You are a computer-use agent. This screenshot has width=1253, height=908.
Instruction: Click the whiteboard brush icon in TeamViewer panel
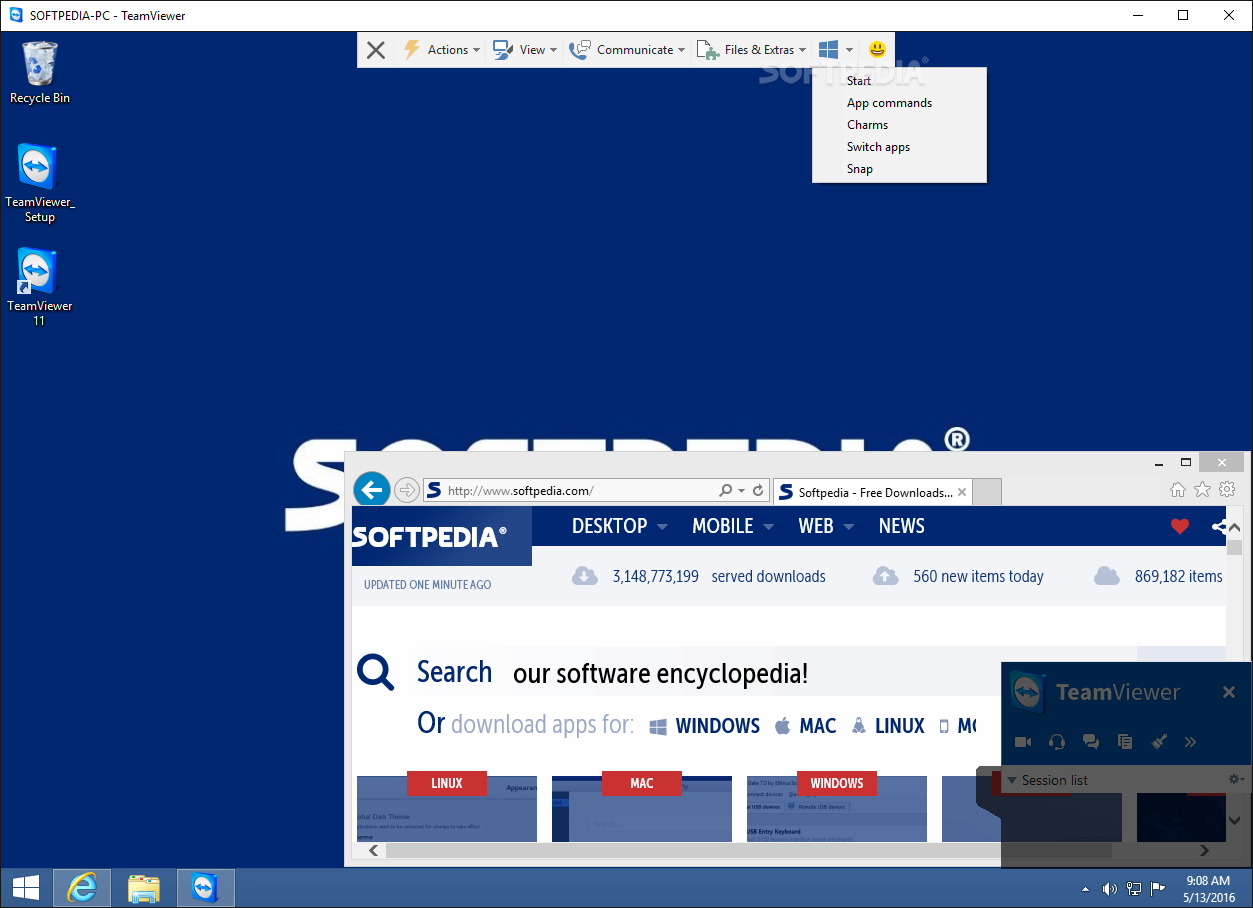(x=1159, y=742)
